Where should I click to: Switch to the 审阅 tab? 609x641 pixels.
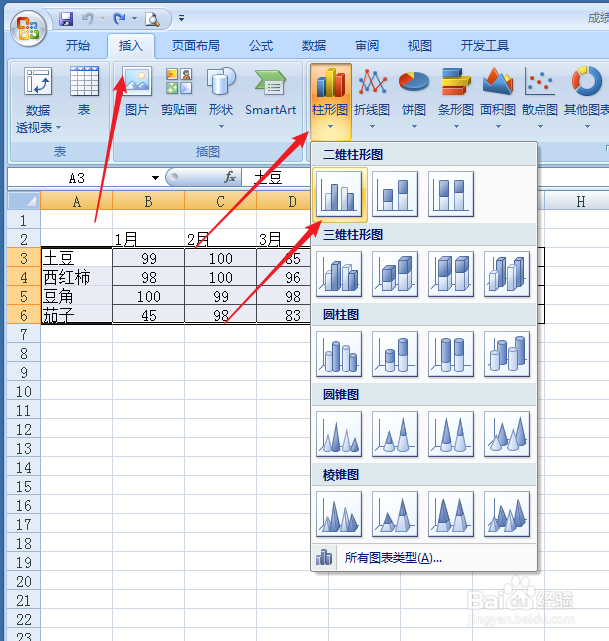point(367,45)
